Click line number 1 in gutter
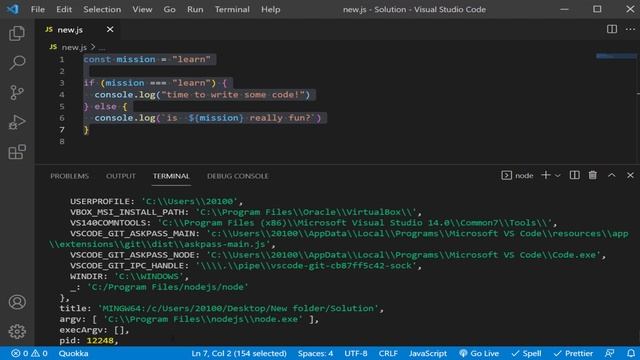 [62, 60]
